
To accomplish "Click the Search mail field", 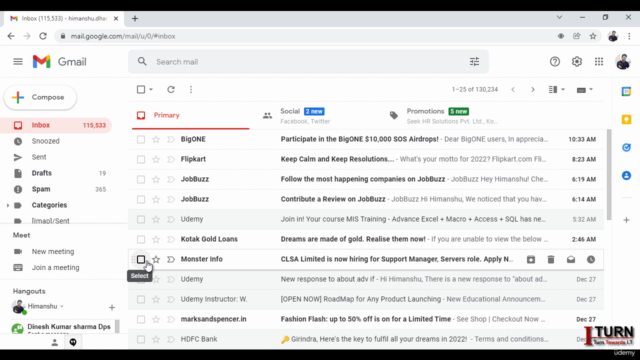I will click(308, 62).
